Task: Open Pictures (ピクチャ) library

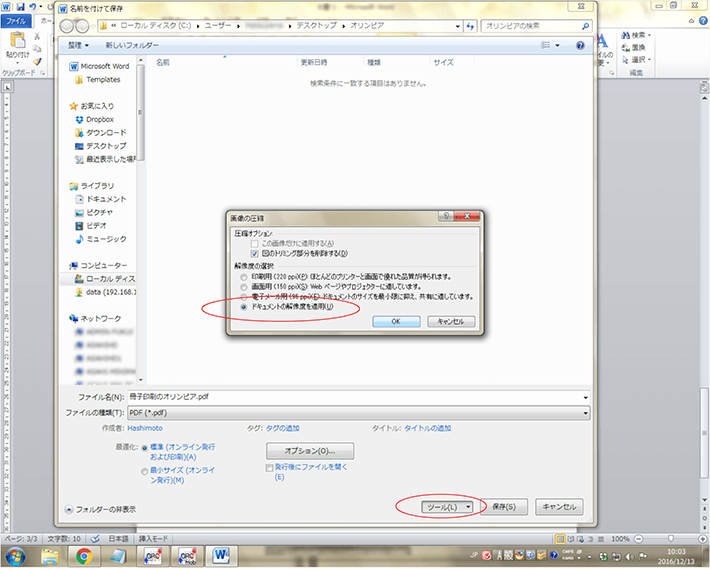Action: (100, 213)
